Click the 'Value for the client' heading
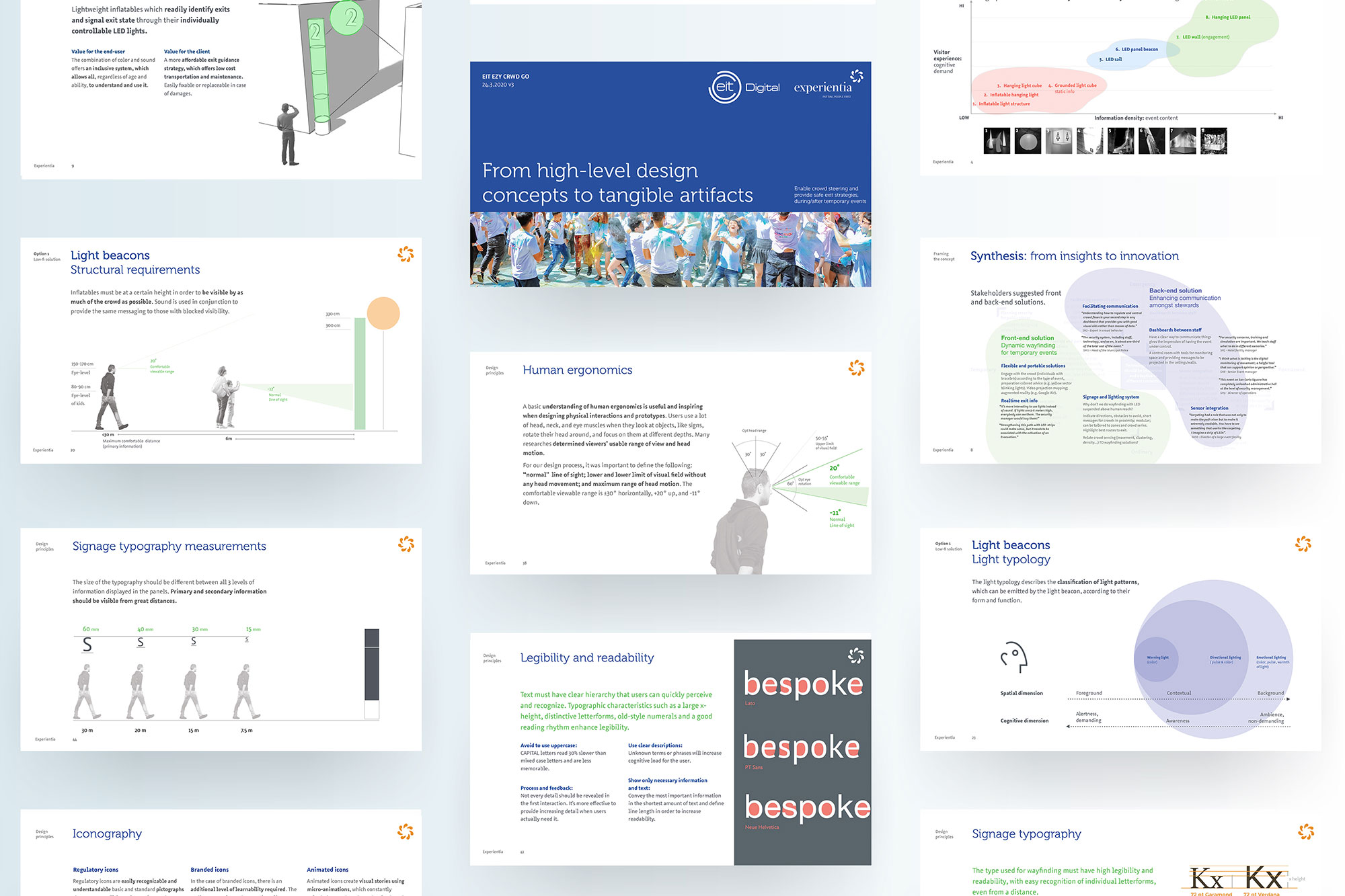Viewport: 1345px width, 896px height. click(x=187, y=51)
